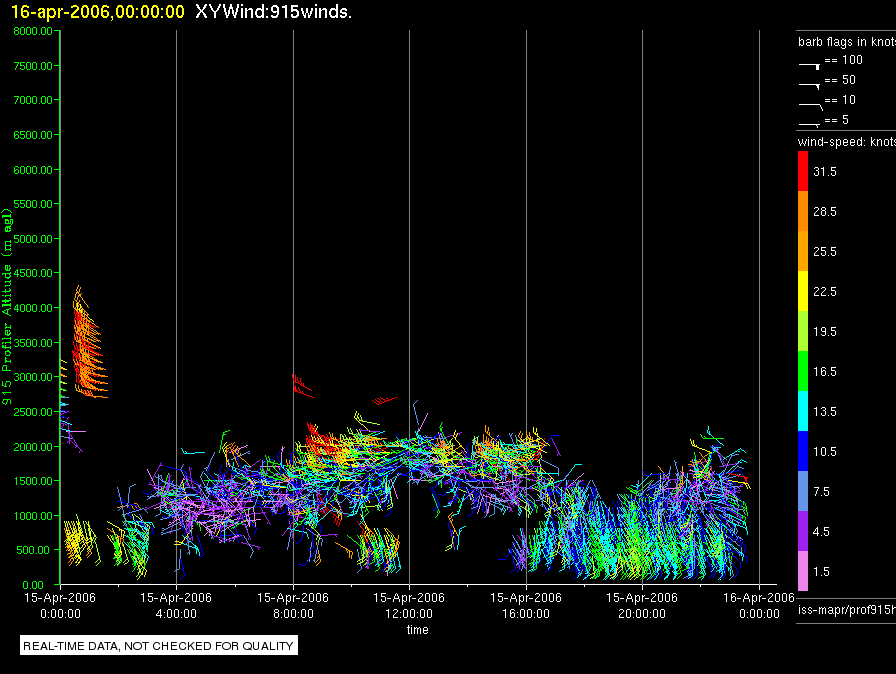Click the '1.5' wind-speed scale value
Viewport: 896px width, 674px height.
(x=821, y=572)
